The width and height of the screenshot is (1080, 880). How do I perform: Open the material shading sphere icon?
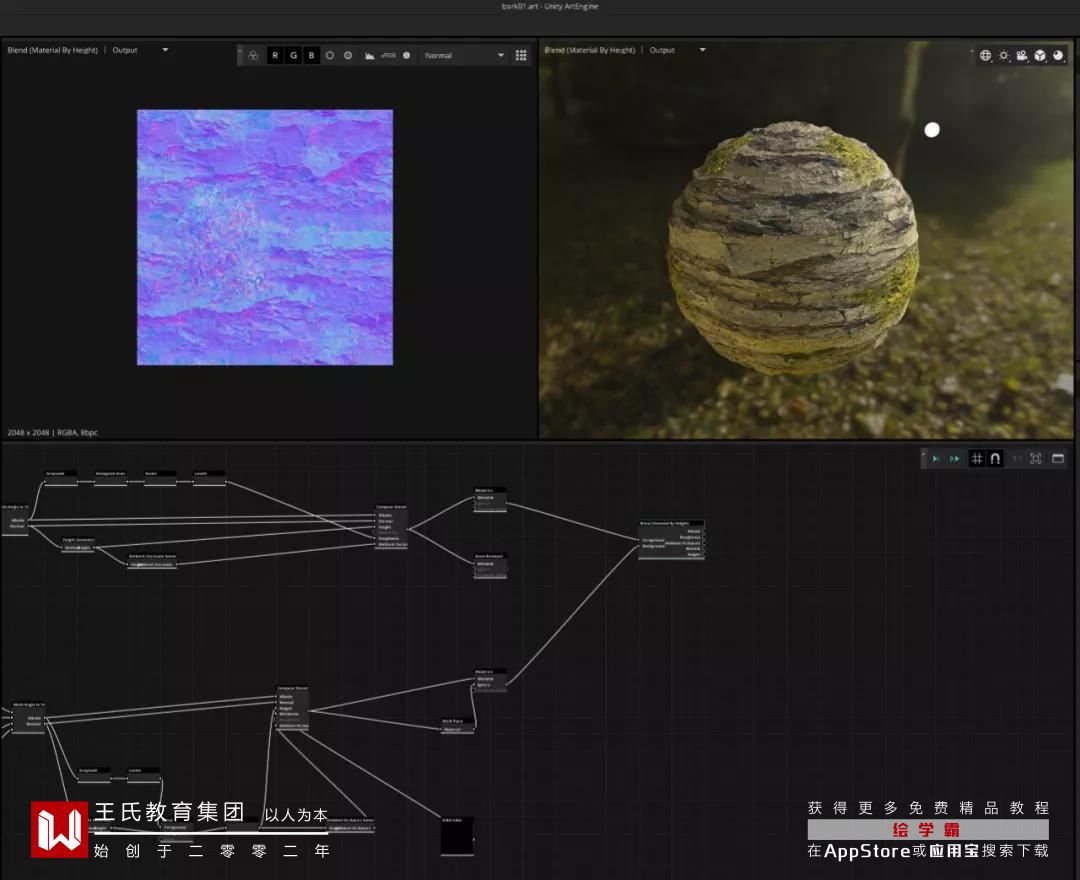(x=1058, y=56)
